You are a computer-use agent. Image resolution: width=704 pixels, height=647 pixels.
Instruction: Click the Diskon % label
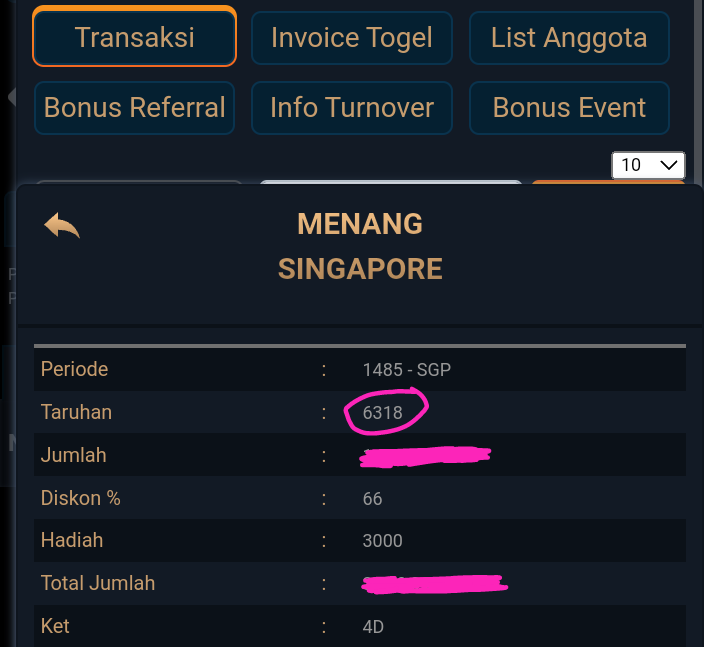pos(80,498)
